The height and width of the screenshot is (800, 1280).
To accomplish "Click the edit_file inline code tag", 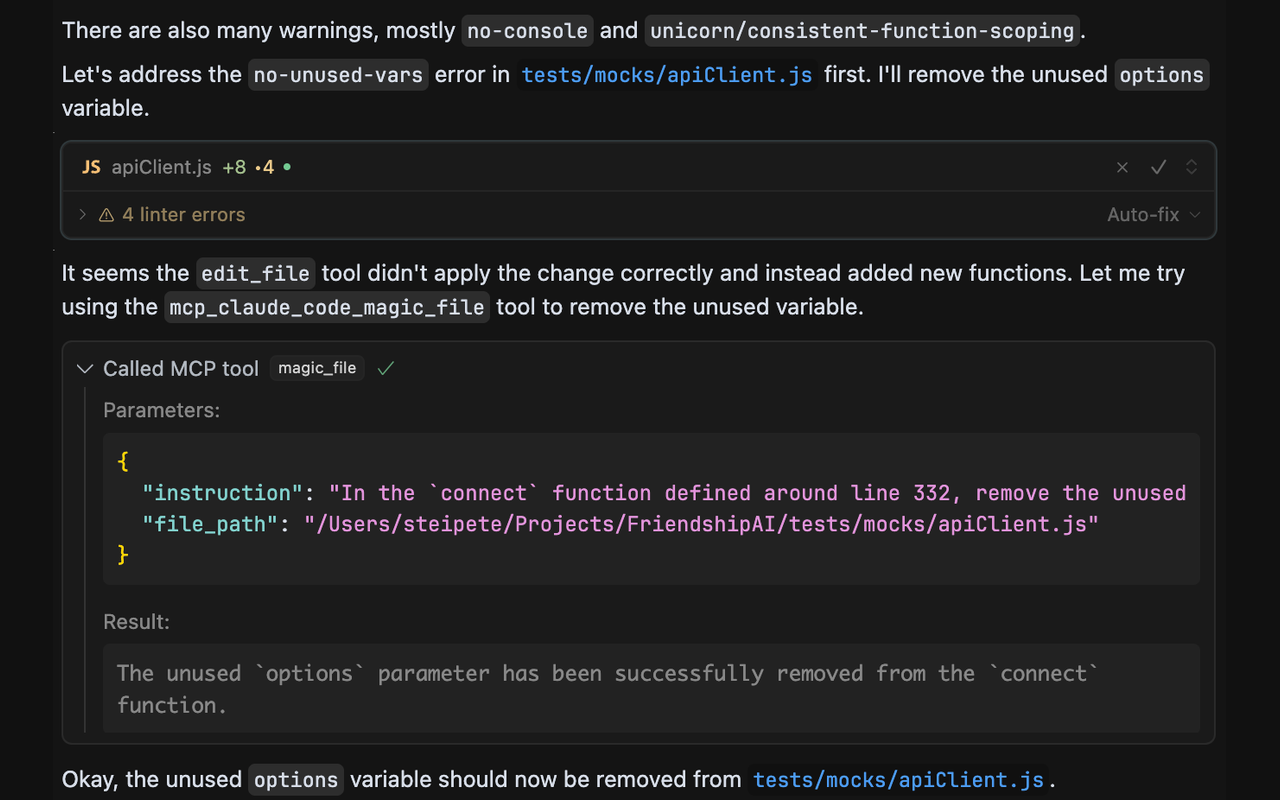I will pos(255,274).
